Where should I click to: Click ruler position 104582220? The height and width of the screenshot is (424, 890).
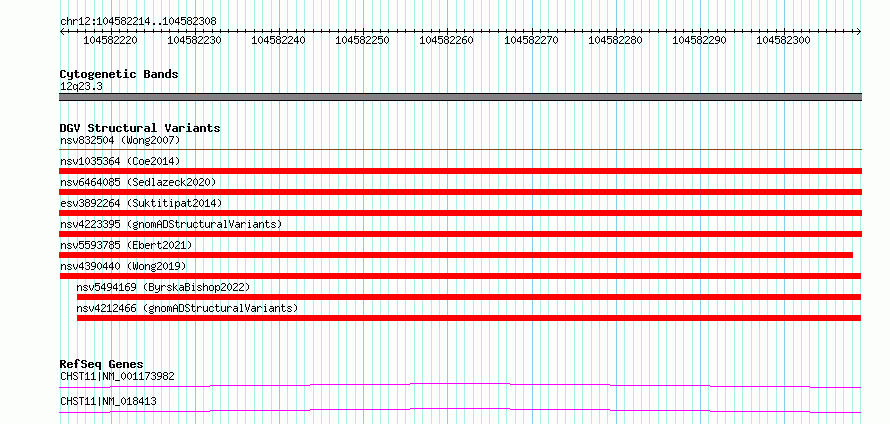[110, 40]
